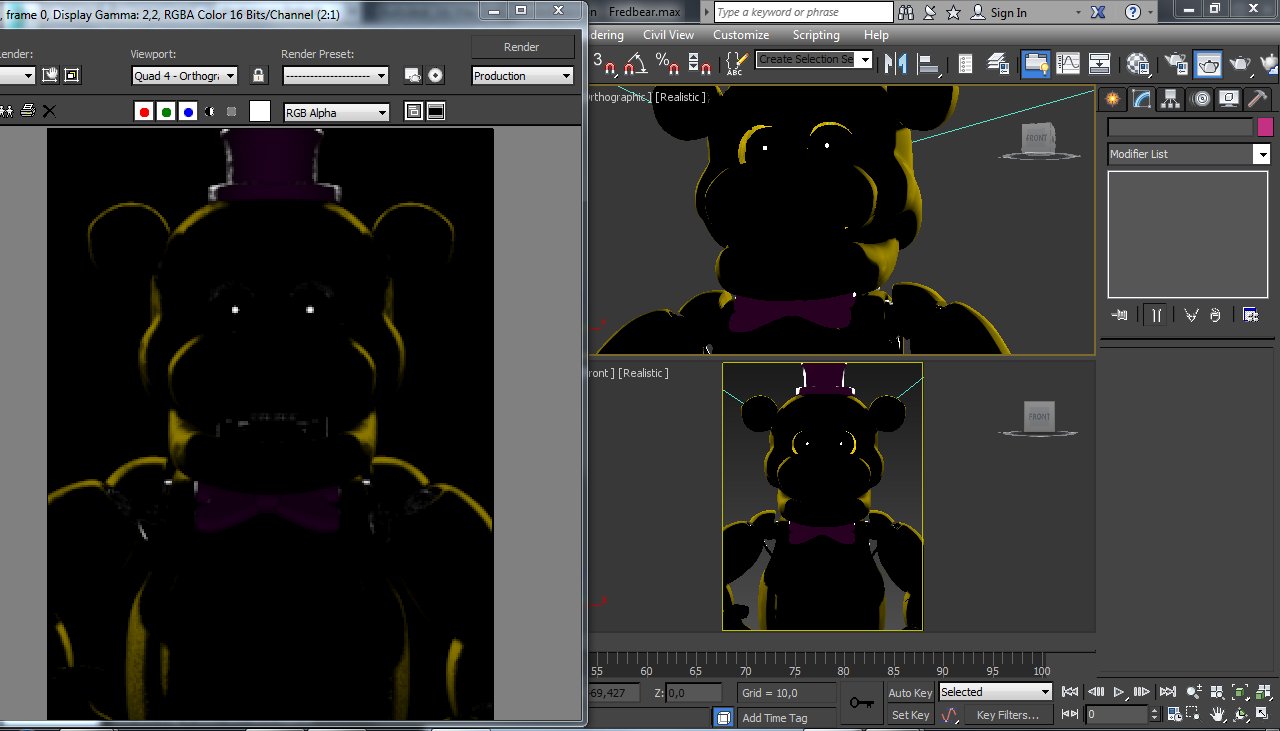Click the auto region selected icon
Image resolution: width=1280 pixels, height=731 pixels.
(72, 76)
